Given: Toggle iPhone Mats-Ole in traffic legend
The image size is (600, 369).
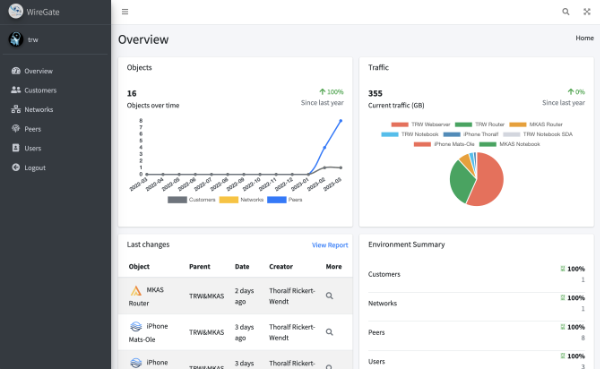Looking at the screenshot, I should point(444,144).
